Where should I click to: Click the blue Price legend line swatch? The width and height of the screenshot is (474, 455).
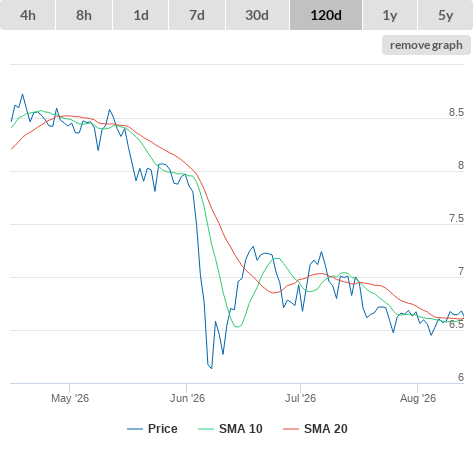pyautogui.click(x=135, y=429)
